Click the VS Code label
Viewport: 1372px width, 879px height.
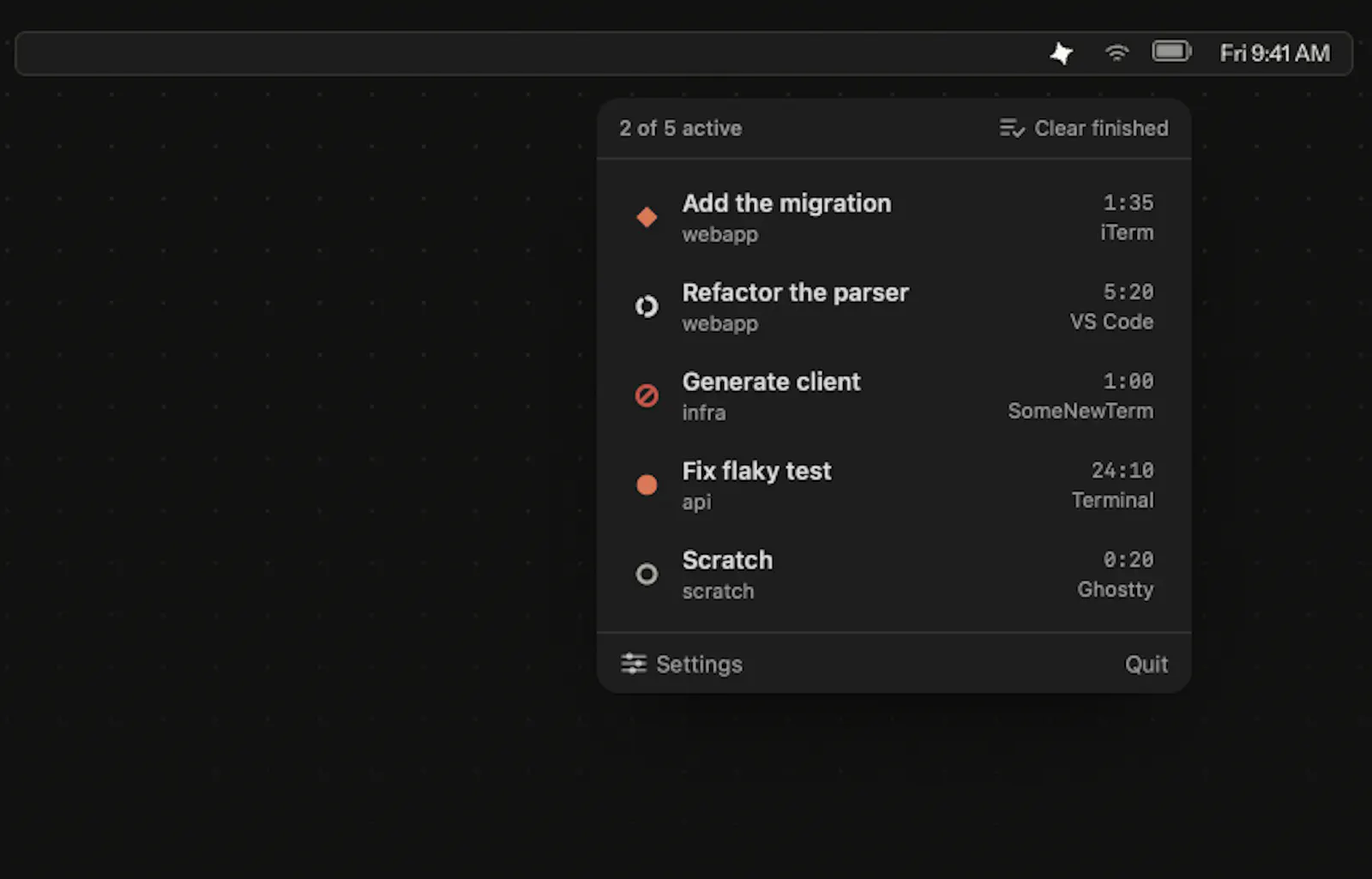click(1111, 322)
